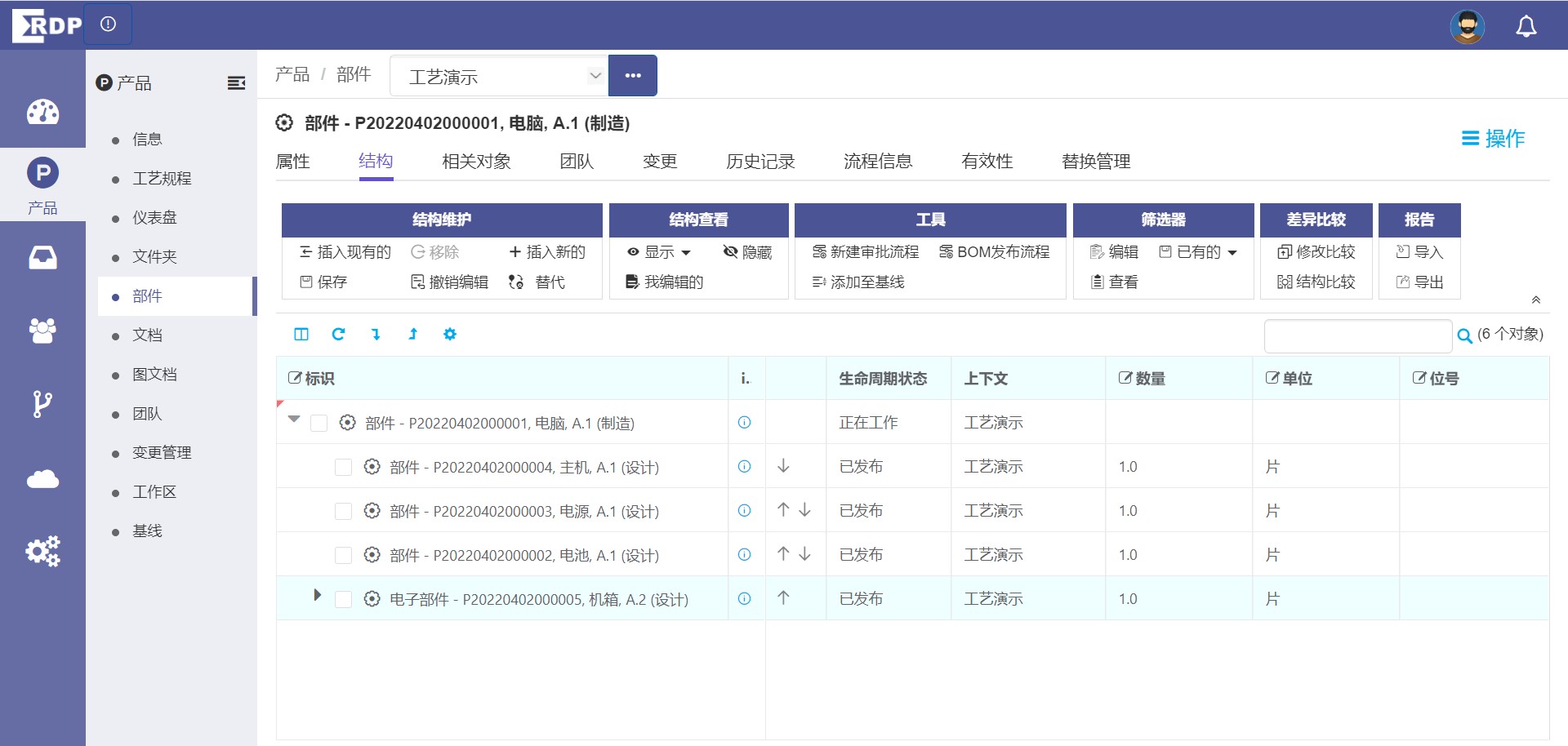点击工具区的BOM发布流程
This screenshot has height=746, width=1568.
[996, 251]
